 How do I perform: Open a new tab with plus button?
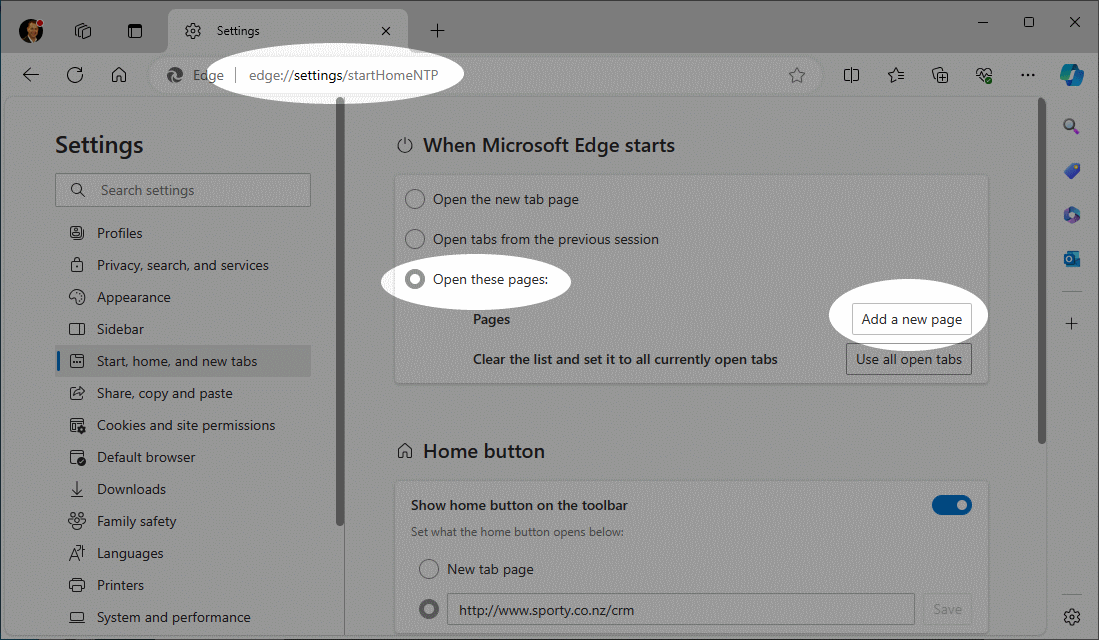tap(437, 31)
